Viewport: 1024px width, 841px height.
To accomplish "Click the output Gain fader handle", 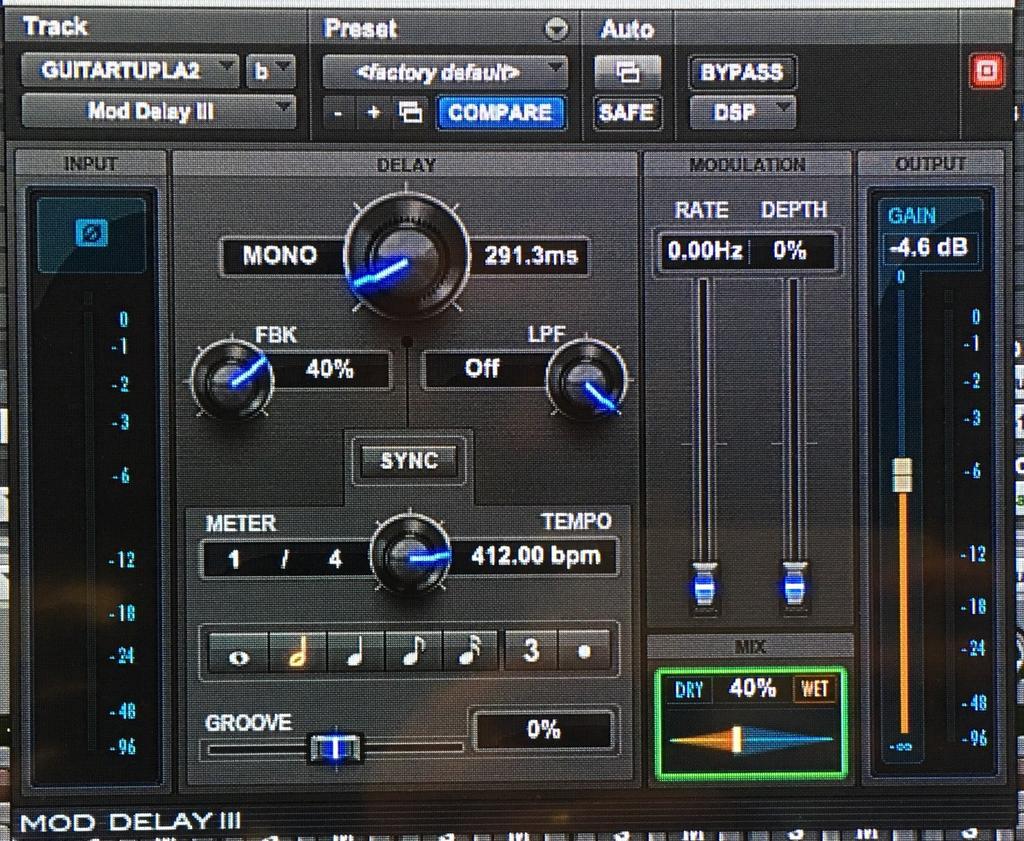I will tap(903, 475).
